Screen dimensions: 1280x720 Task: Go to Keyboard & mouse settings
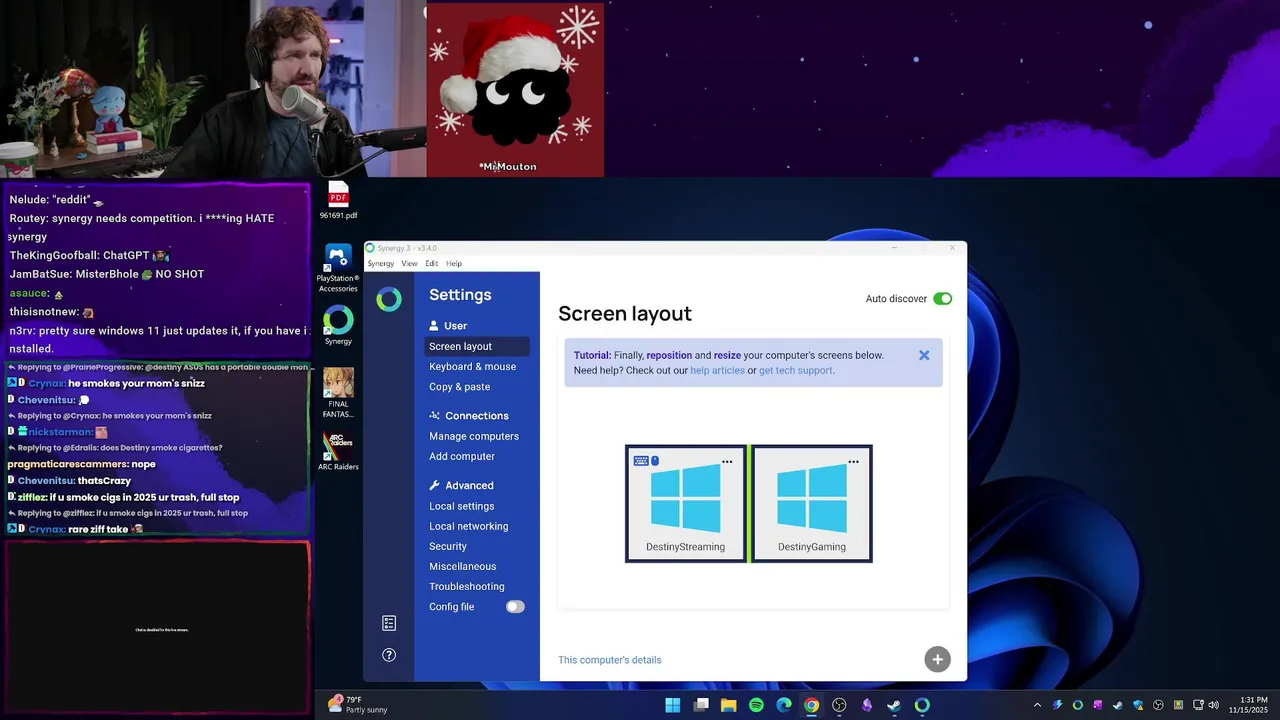(472, 367)
